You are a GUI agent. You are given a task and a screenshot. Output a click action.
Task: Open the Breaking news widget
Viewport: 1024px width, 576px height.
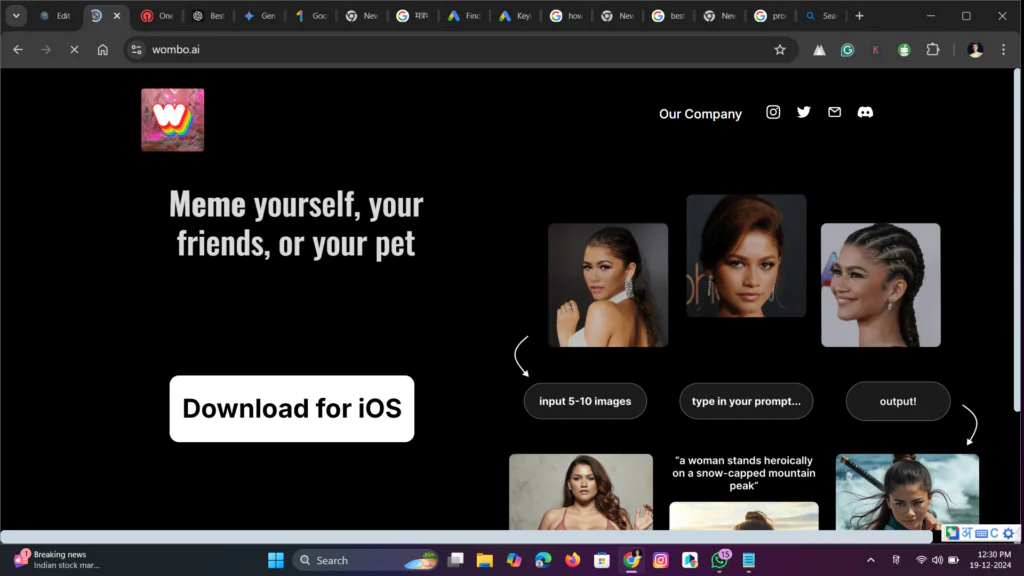click(x=57, y=560)
